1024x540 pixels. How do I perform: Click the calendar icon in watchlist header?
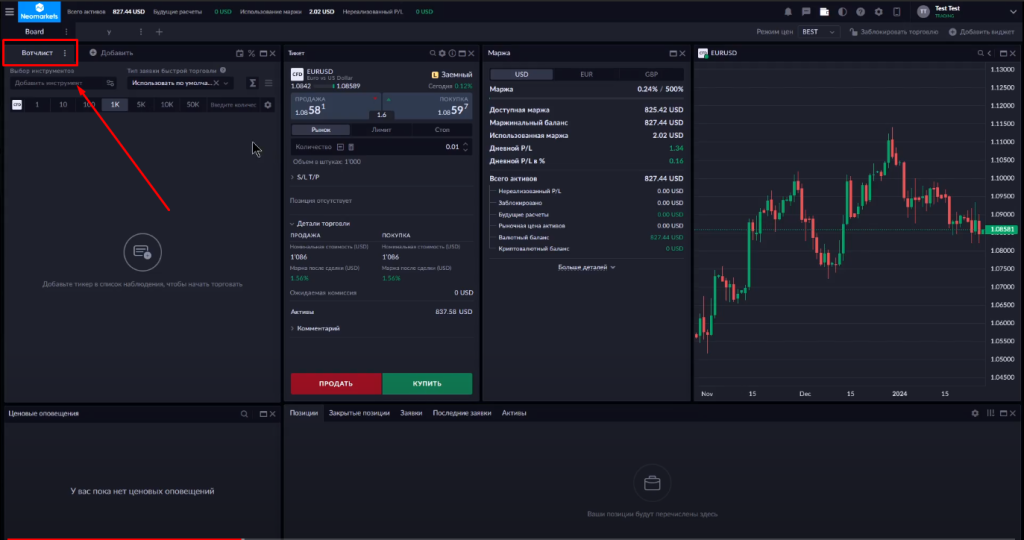(x=240, y=54)
